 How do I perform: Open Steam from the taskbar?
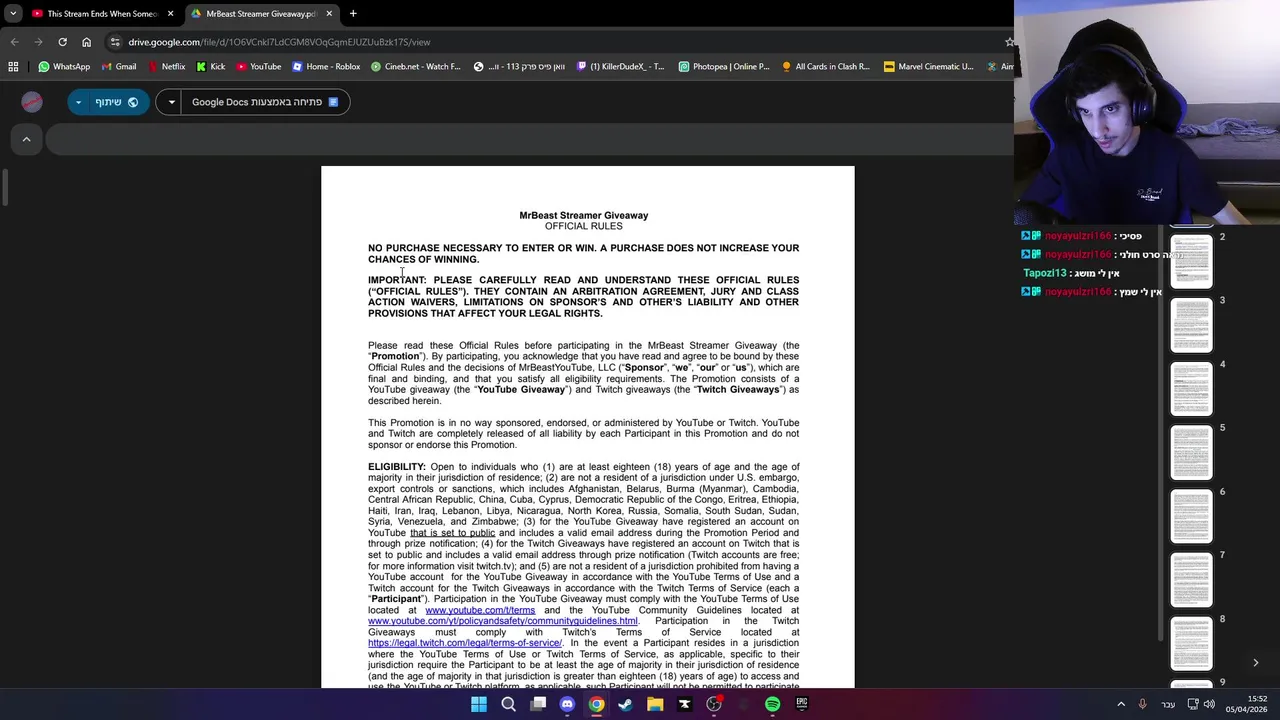pos(626,704)
